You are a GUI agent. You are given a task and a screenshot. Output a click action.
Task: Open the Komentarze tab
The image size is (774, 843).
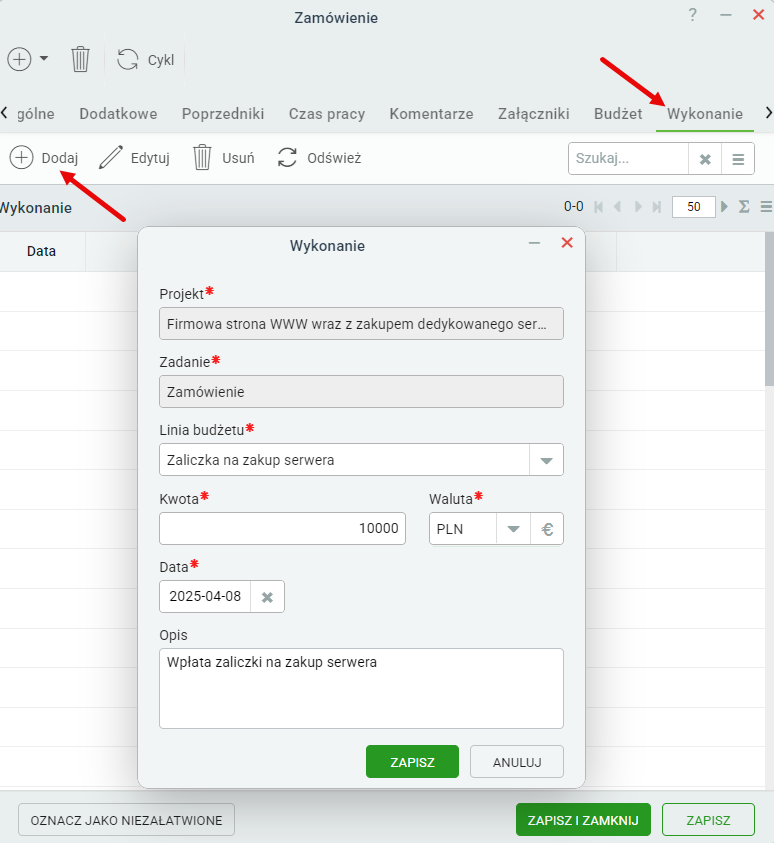(x=432, y=114)
